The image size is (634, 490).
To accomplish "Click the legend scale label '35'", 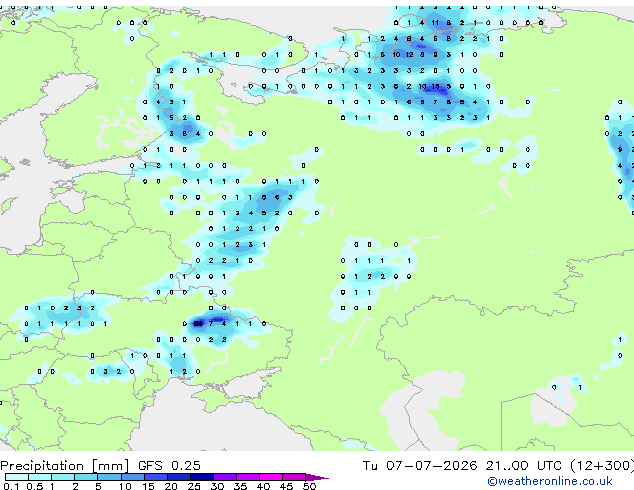I will [x=240, y=486].
